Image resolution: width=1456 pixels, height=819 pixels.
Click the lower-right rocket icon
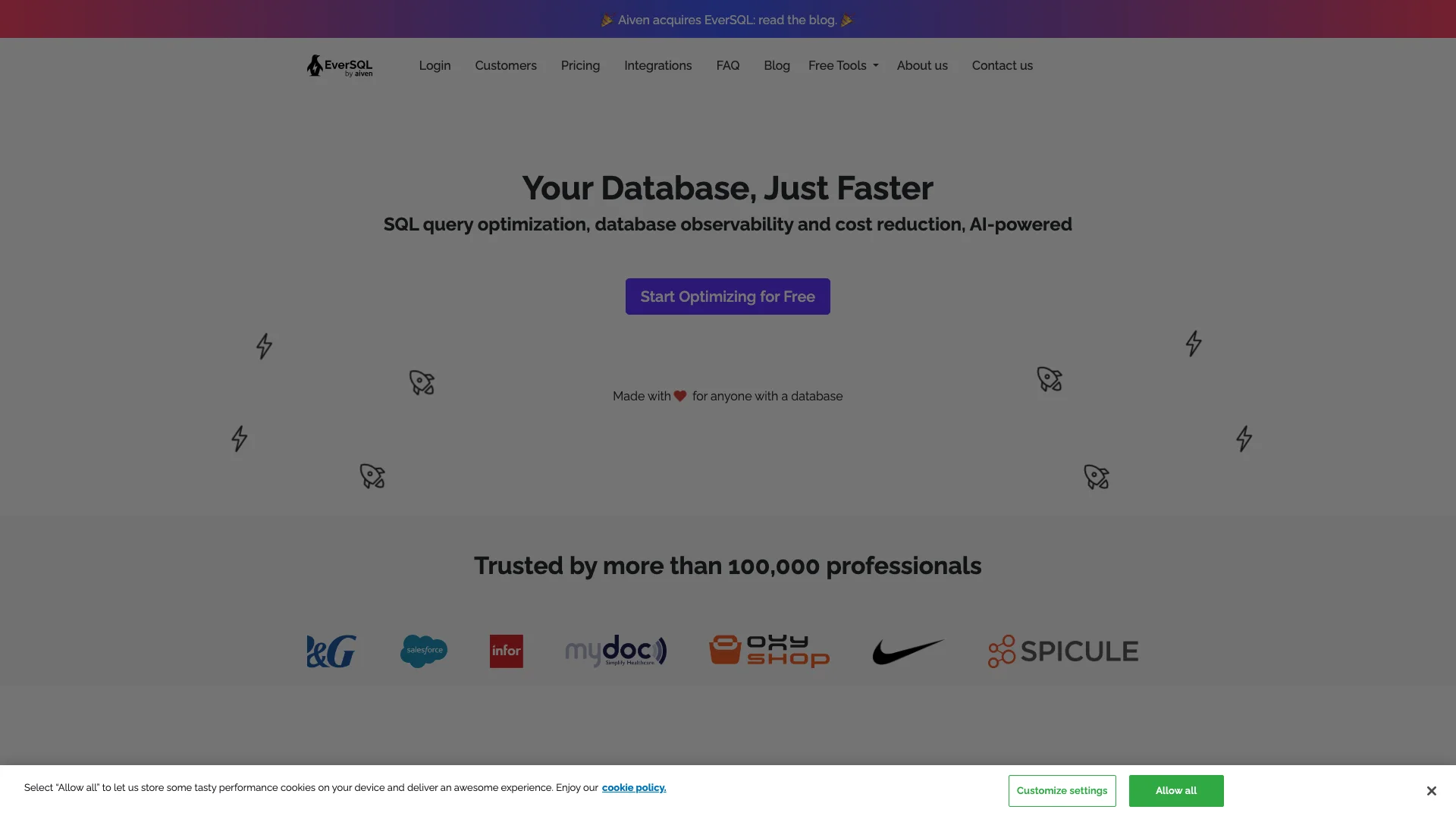coord(1096,476)
